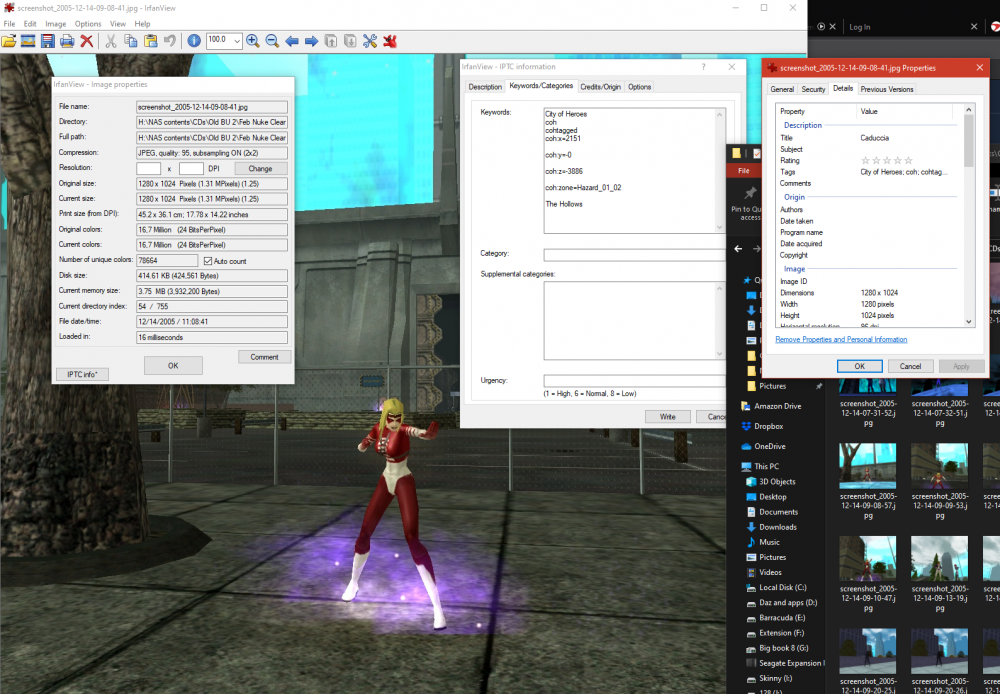1000x694 pixels.
Task: Click the IPTC info button
Action: point(82,374)
